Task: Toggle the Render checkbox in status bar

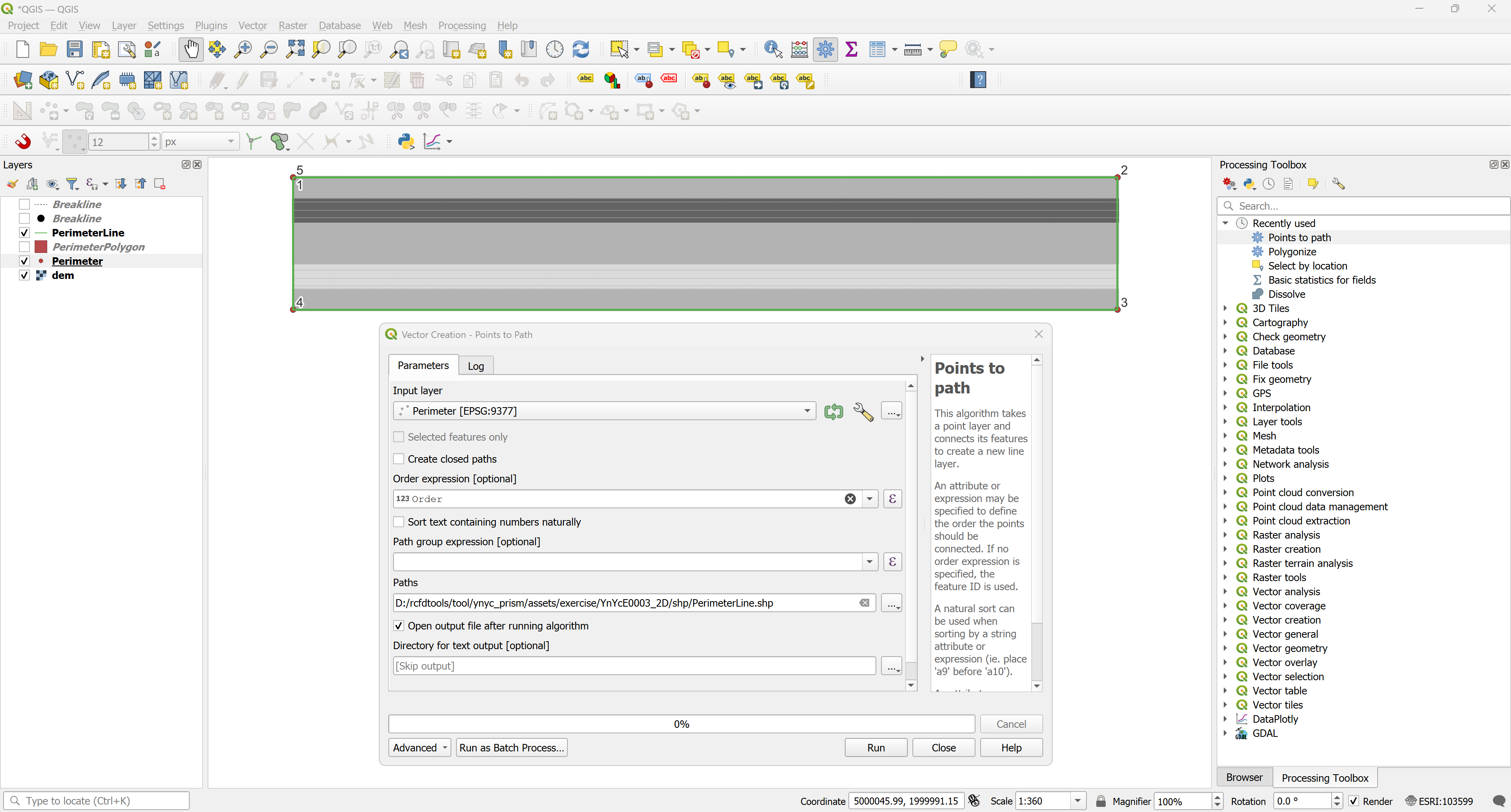Action: 1354,801
